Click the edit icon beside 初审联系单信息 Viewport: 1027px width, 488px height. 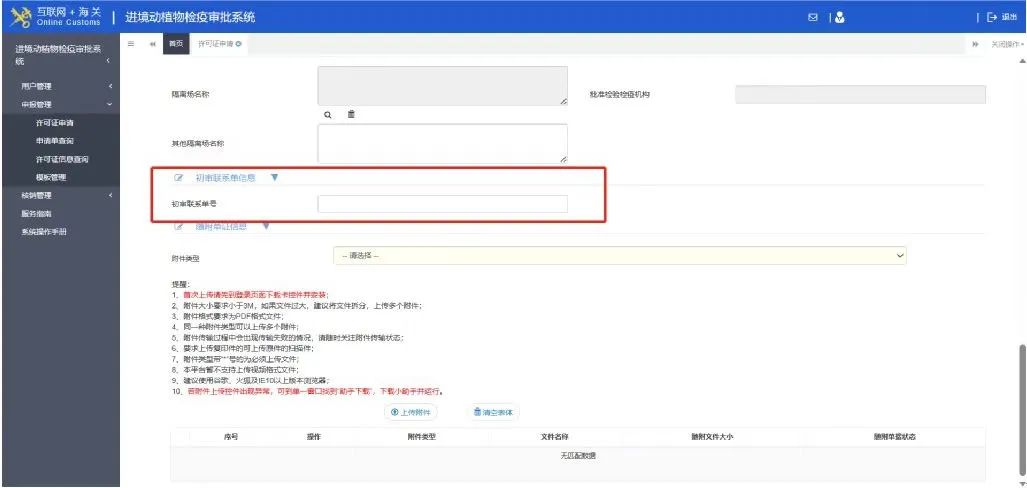click(x=179, y=178)
